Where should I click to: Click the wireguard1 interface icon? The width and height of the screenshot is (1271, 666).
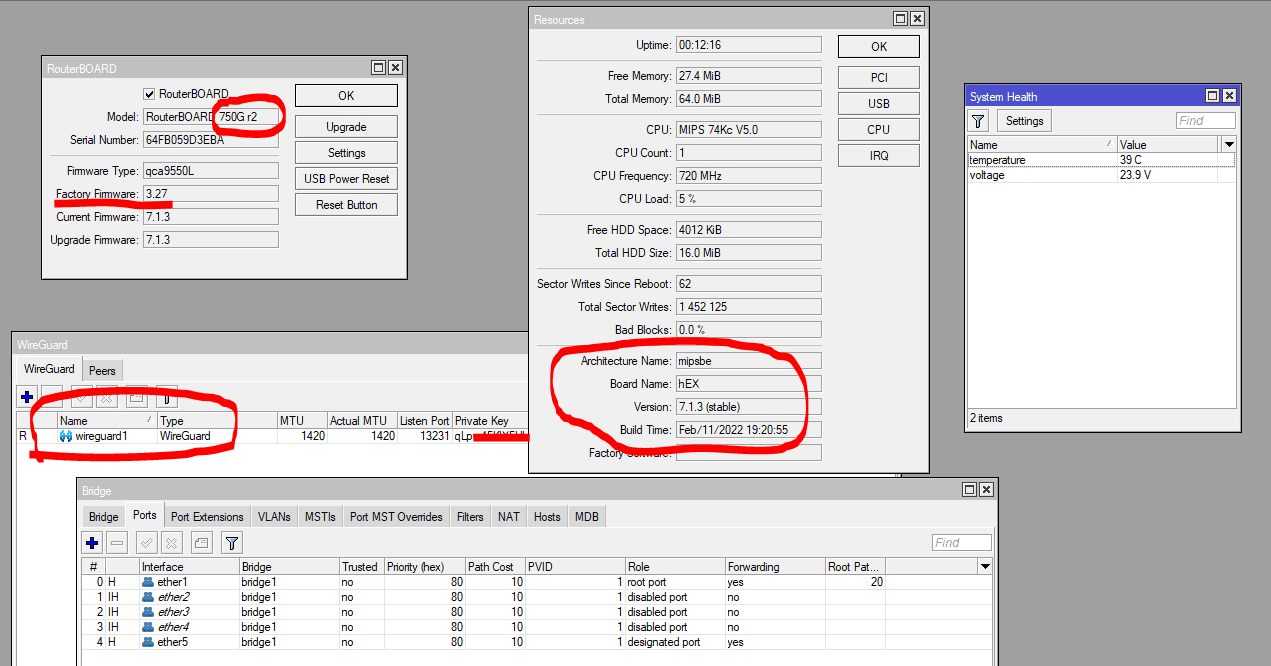coord(66,436)
